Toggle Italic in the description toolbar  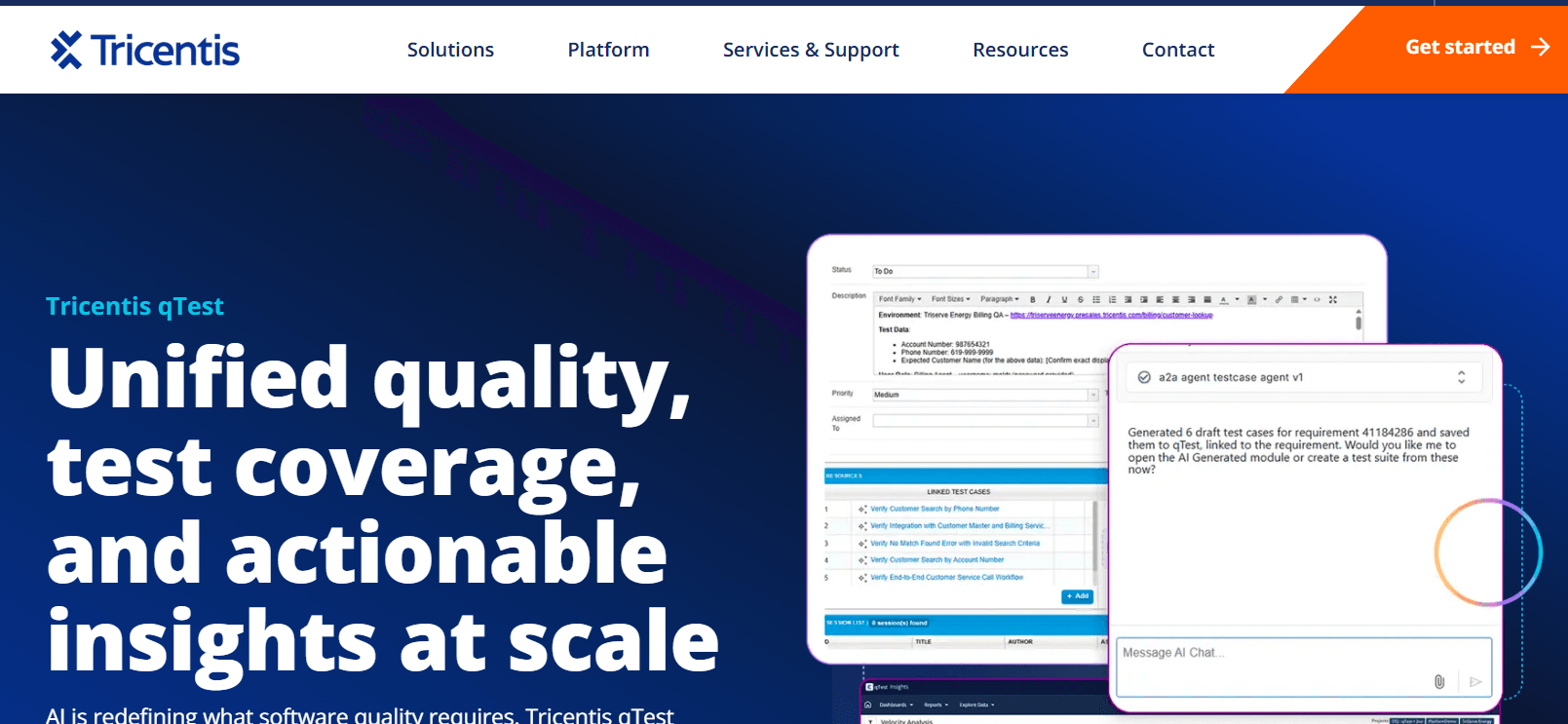pyautogui.click(x=1049, y=299)
